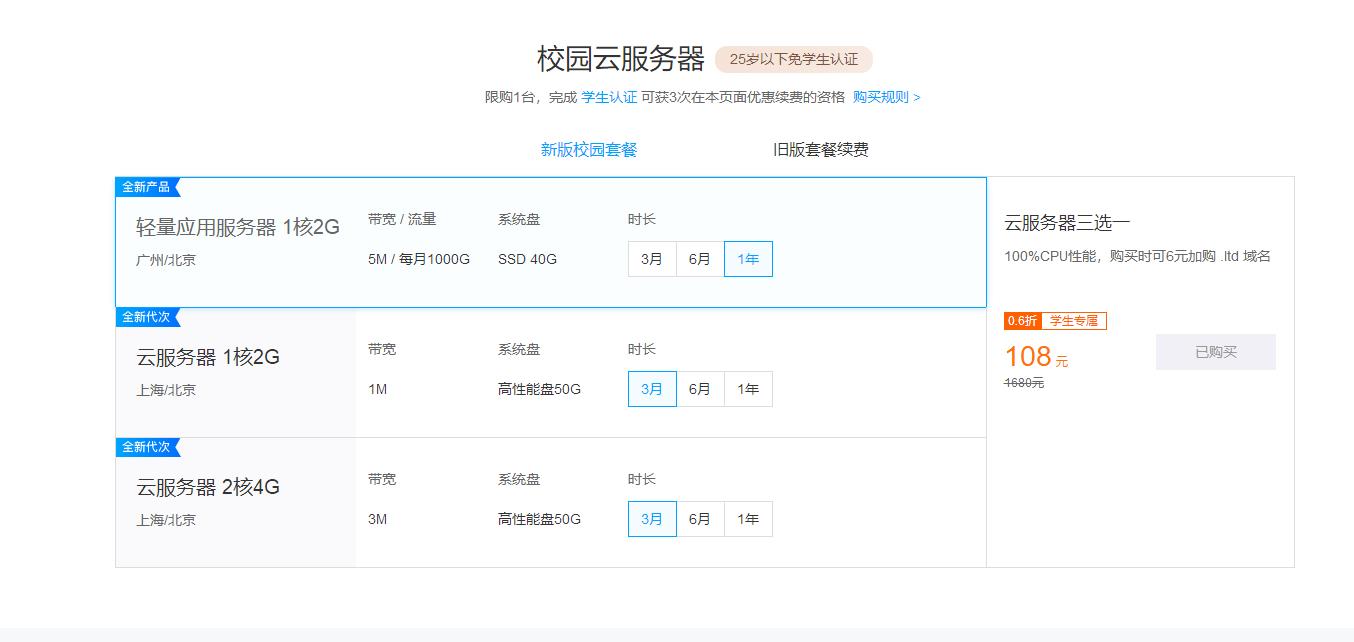This screenshot has width=1354, height=642.
Task: Select 1年 duration for 轻量应用服务器
Action: [748, 259]
